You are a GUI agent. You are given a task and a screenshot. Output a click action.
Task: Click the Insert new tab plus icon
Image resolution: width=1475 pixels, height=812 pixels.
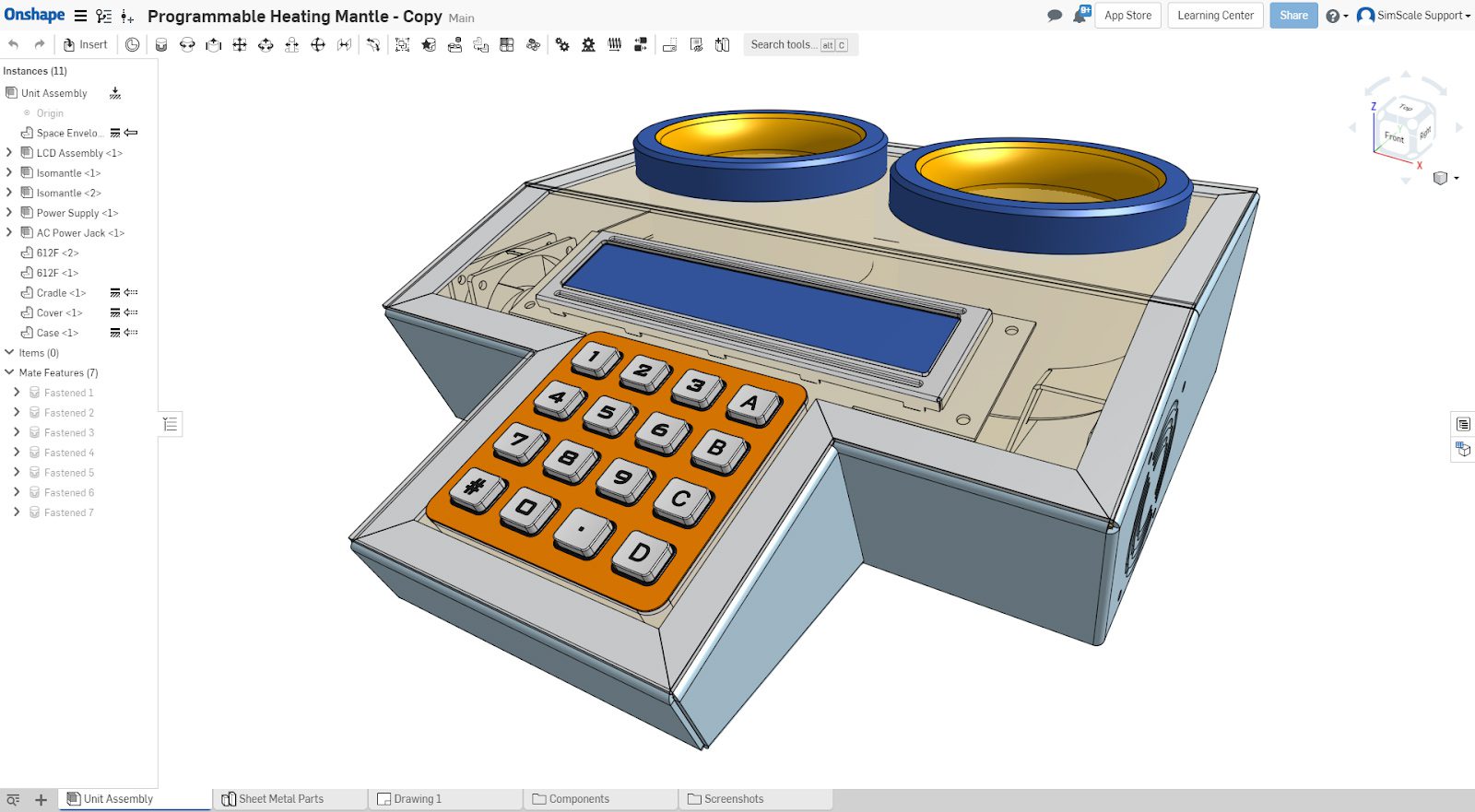pyautogui.click(x=41, y=799)
